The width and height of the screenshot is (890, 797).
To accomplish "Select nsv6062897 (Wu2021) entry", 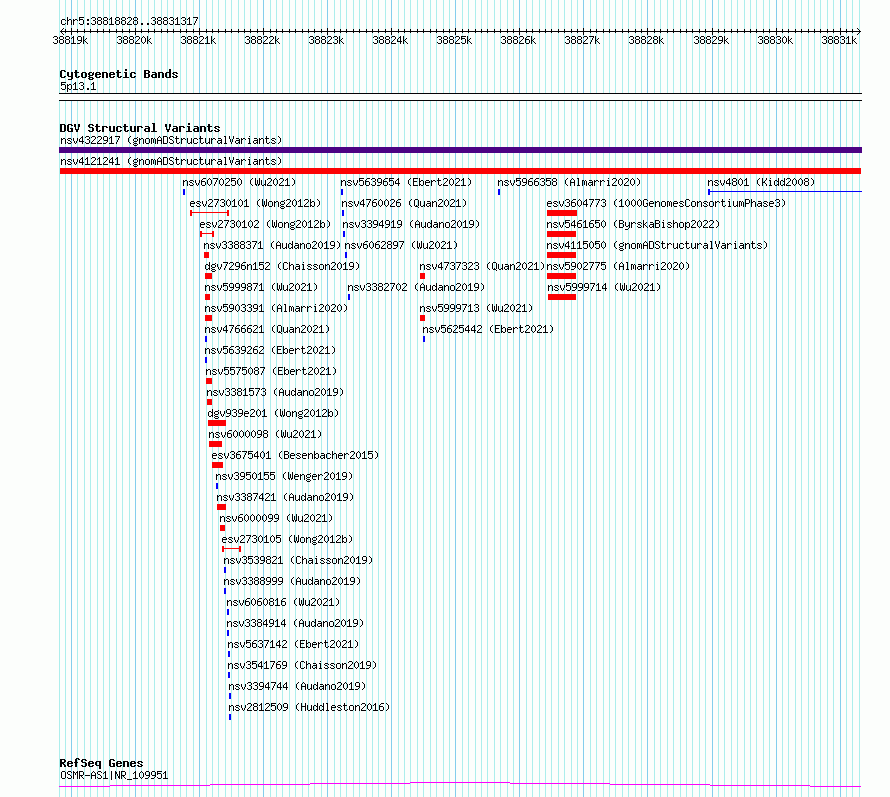I will pos(401,245).
